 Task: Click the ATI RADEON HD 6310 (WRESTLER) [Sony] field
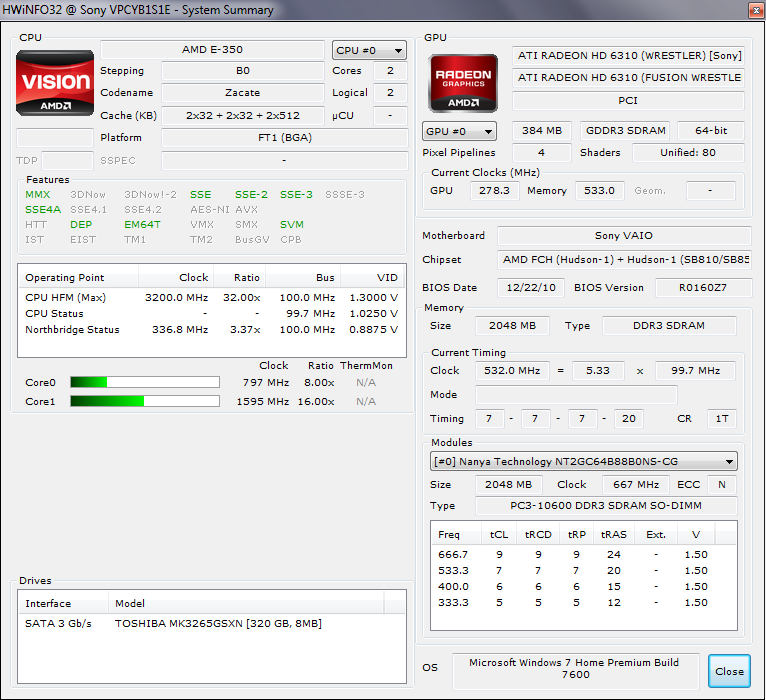[628, 55]
